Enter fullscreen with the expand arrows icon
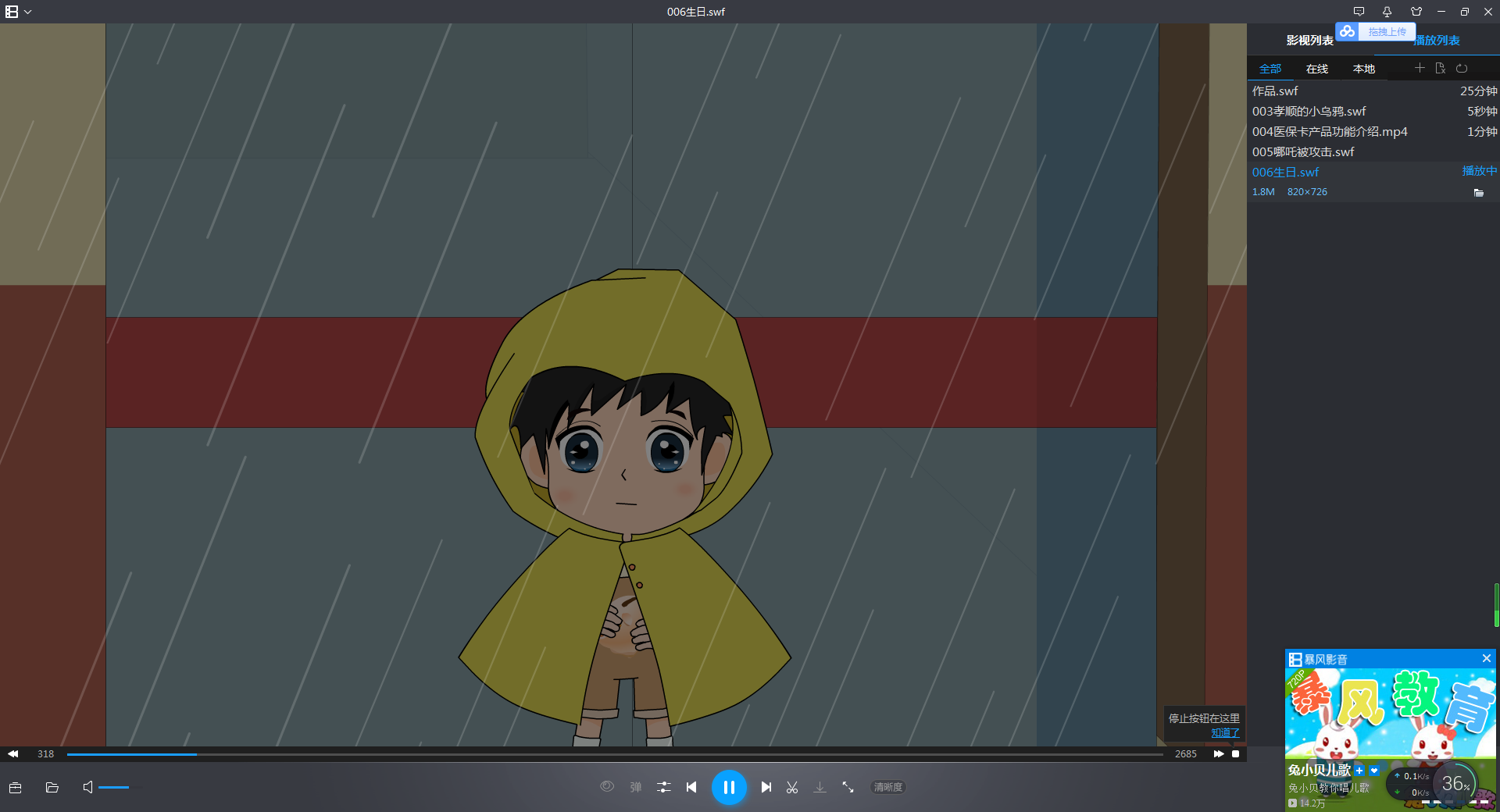 tap(848, 787)
